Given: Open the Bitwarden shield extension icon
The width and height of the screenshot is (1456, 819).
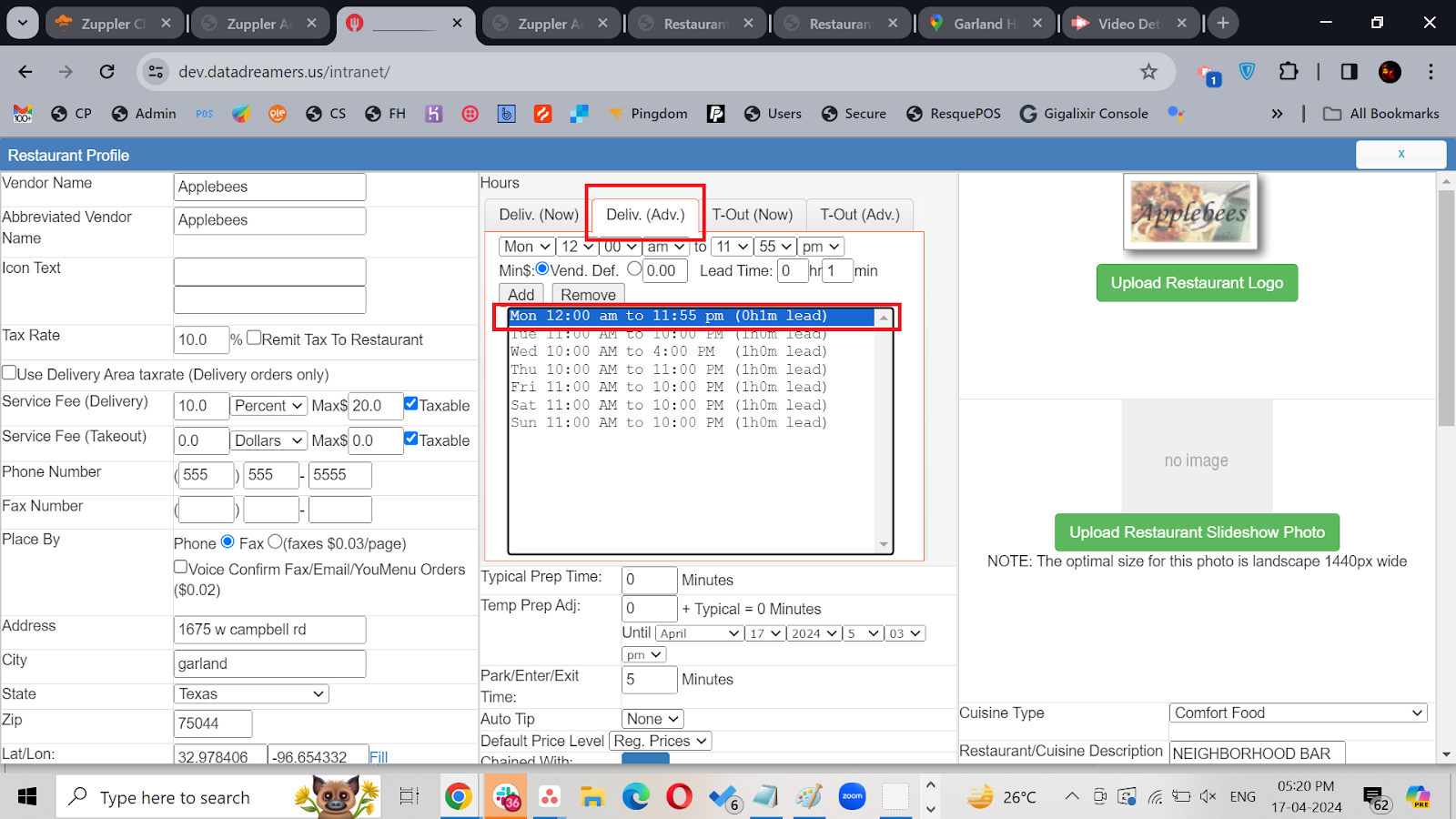Looking at the screenshot, I should pyautogui.click(x=1248, y=72).
